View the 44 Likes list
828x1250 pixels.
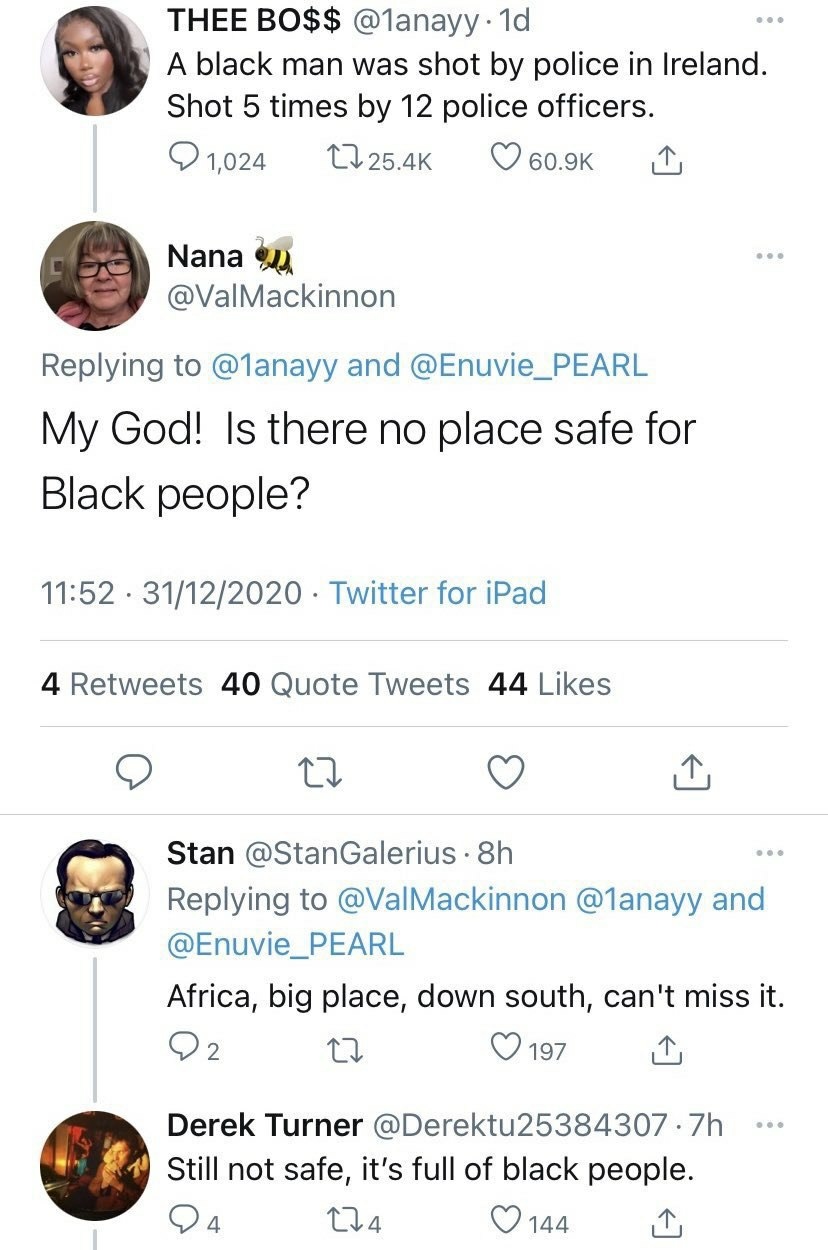pos(549,684)
